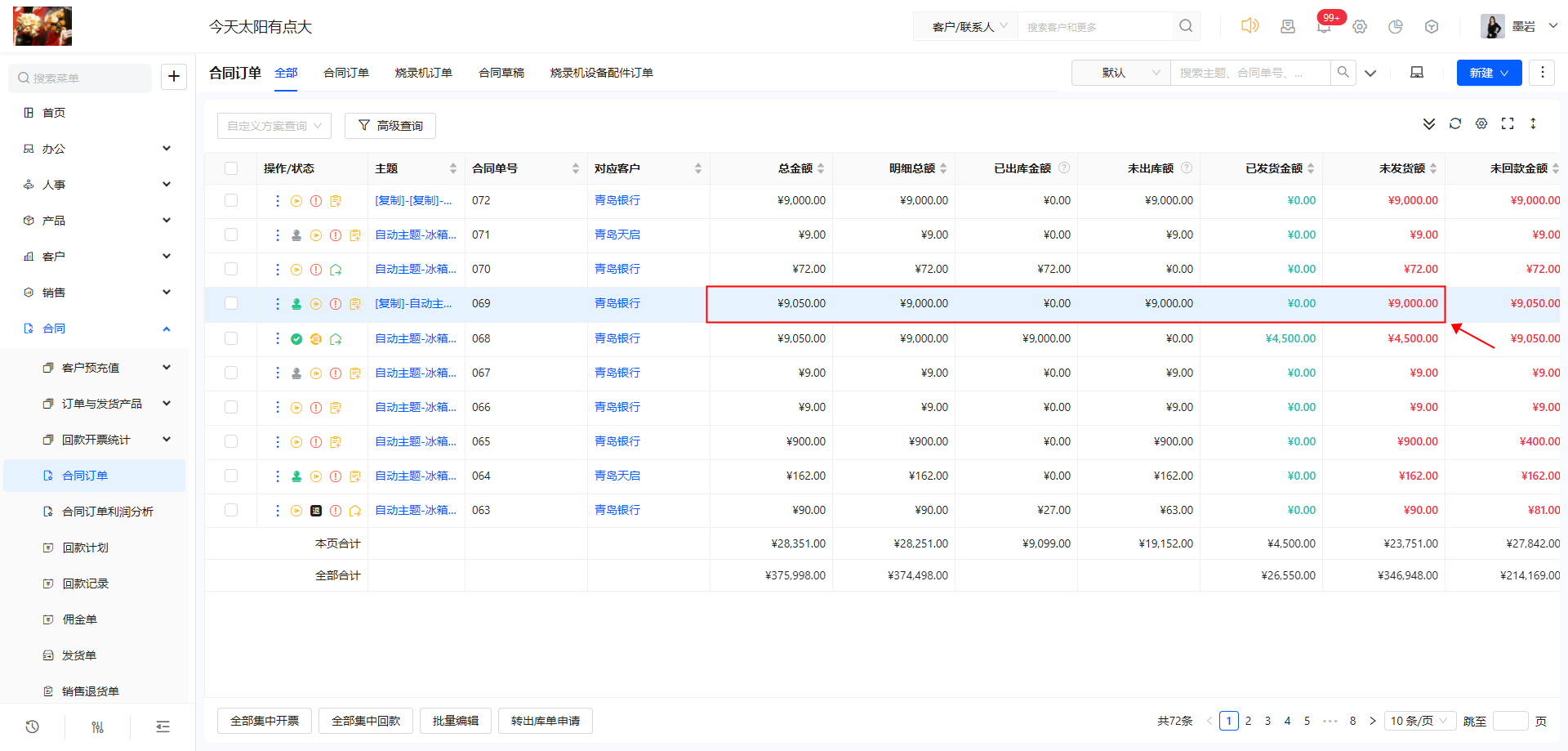Select the checkbox for contract 069
This screenshot has width=1568, height=751.
[231, 303]
